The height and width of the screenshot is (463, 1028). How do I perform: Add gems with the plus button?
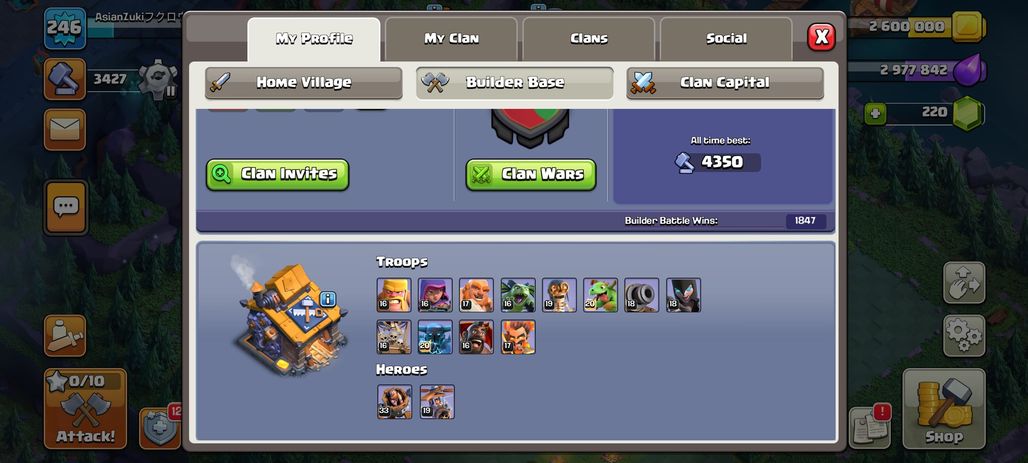tap(874, 113)
